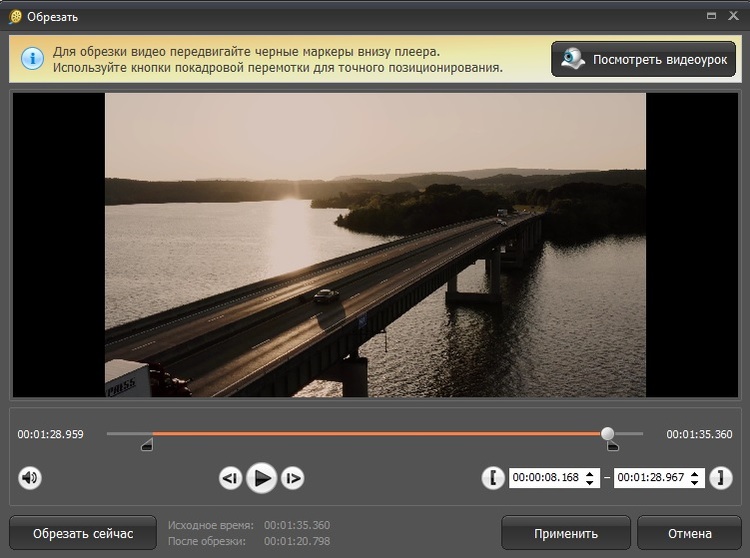Click the 'После обрезки:' label

tap(207, 541)
